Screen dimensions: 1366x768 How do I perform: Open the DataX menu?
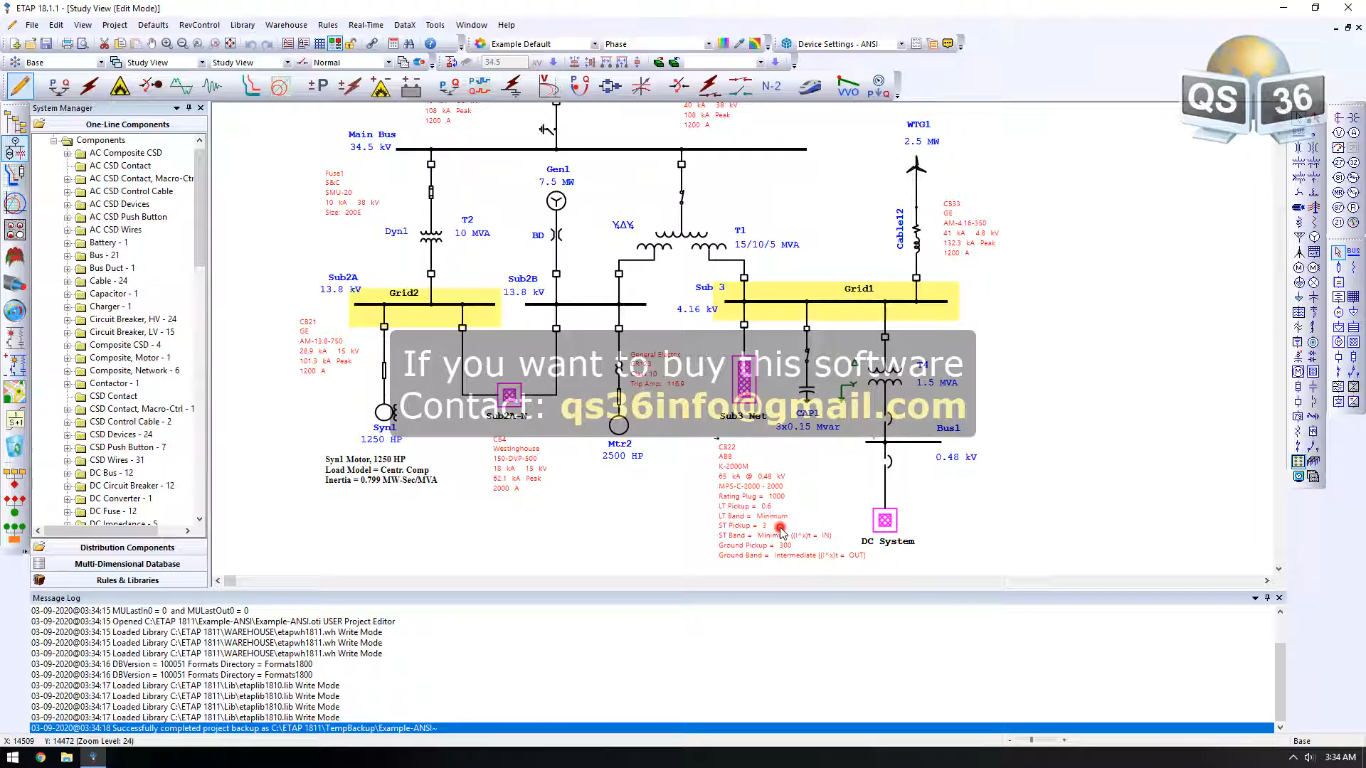[404, 25]
